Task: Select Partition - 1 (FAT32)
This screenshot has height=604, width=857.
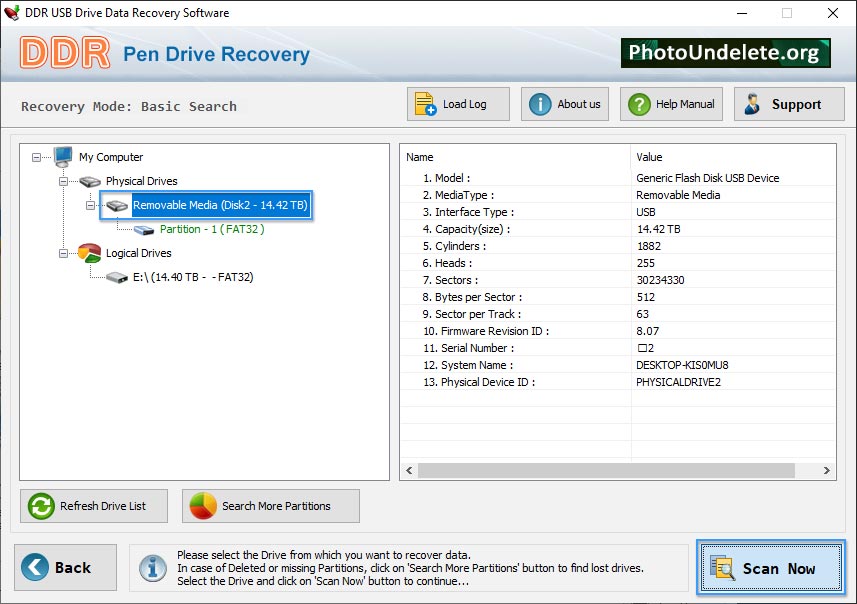Action: [212, 229]
